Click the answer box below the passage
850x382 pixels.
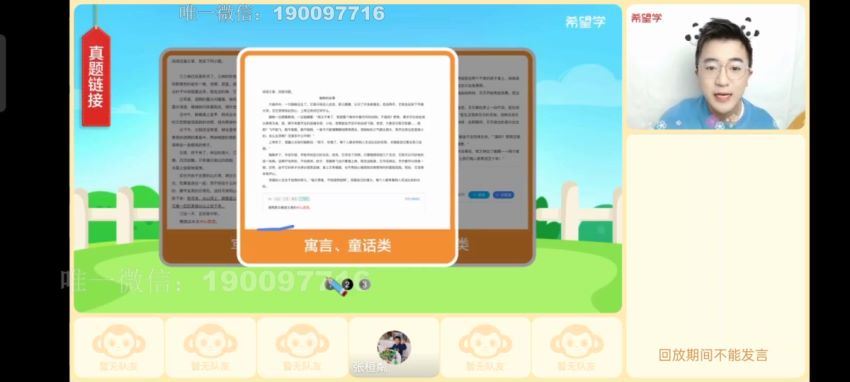click(343, 203)
